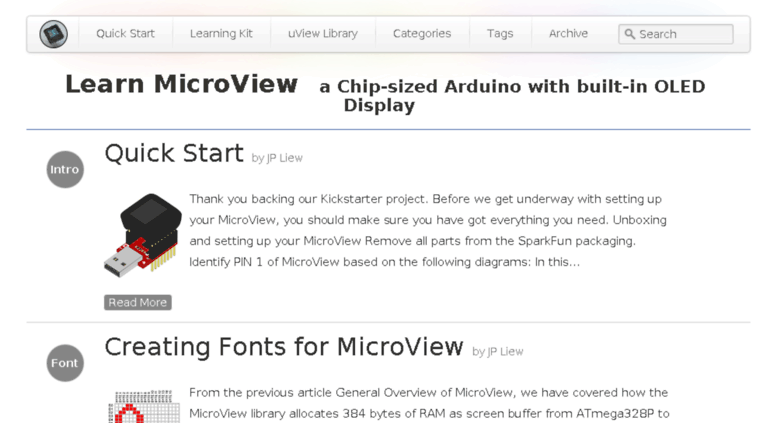
Task: Open Categories in the navigation bar
Action: 422,34
